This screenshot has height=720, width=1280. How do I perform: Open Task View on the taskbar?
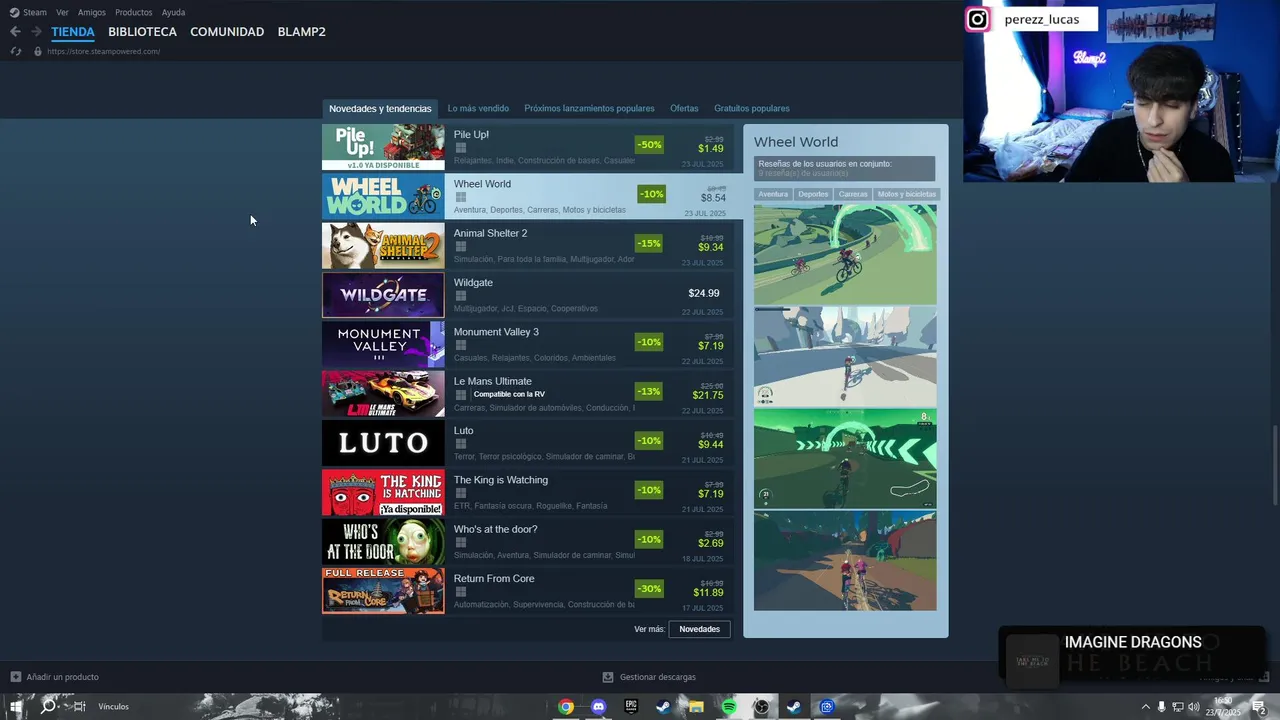coord(80,707)
